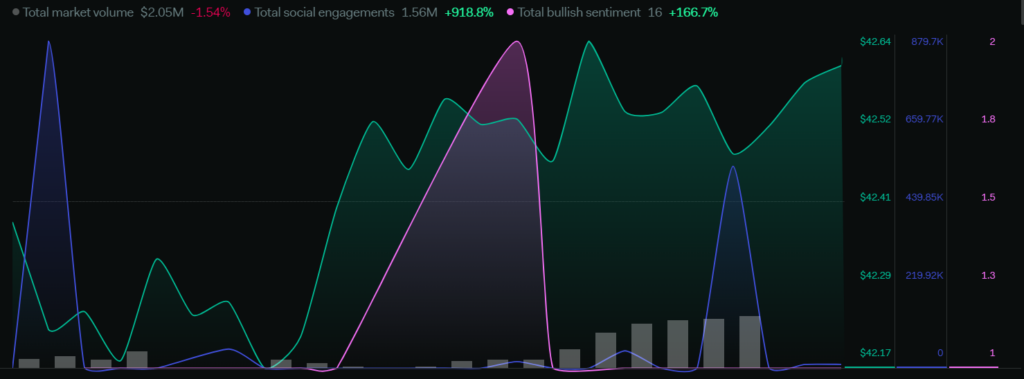Click the '439.85K' engagements axis label
The height and width of the screenshot is (379, 1024).
tap(924, 197)
